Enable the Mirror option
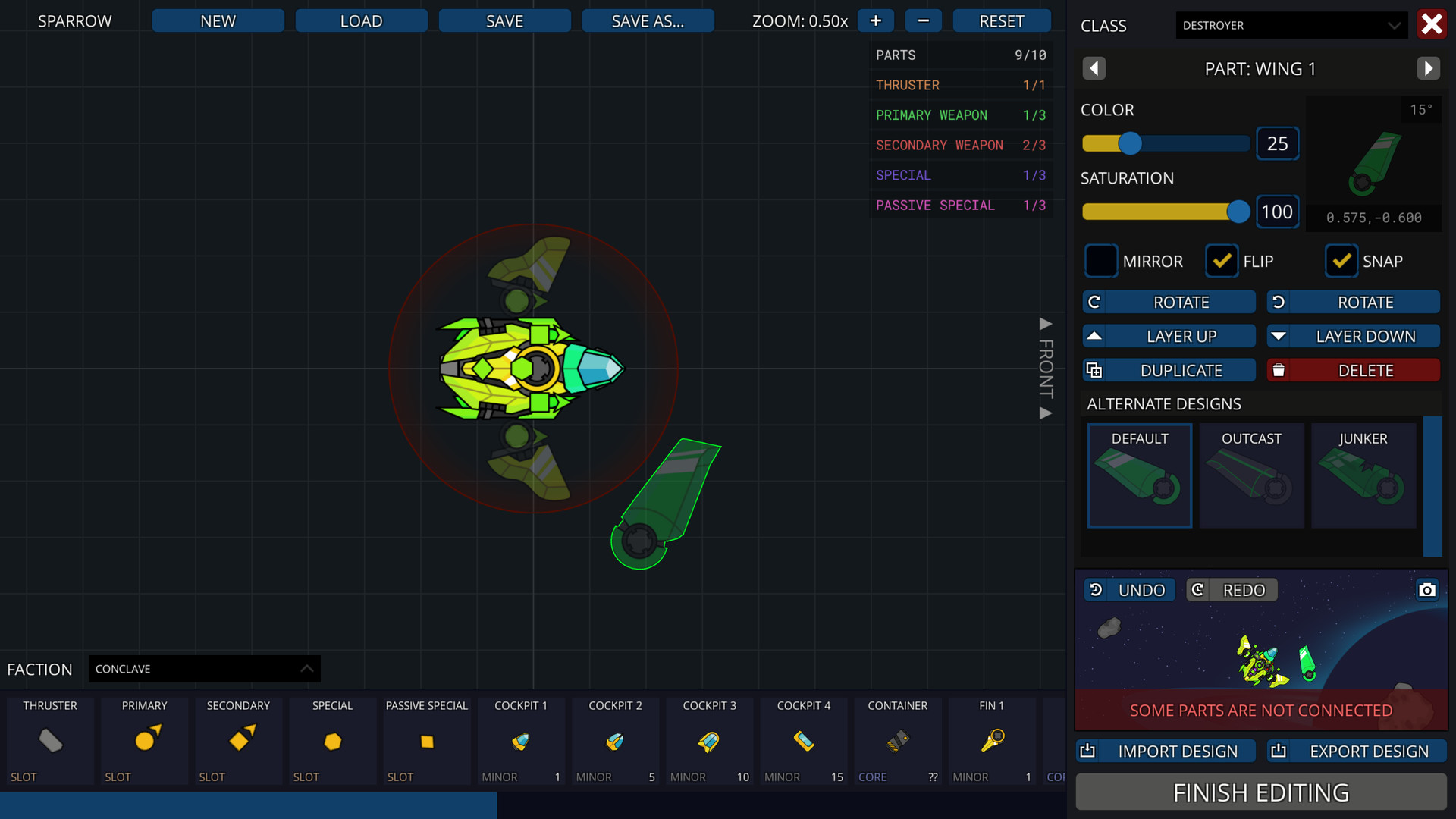The width and height of the screenshot is (1456, 819). click(x=1101, y=261)
